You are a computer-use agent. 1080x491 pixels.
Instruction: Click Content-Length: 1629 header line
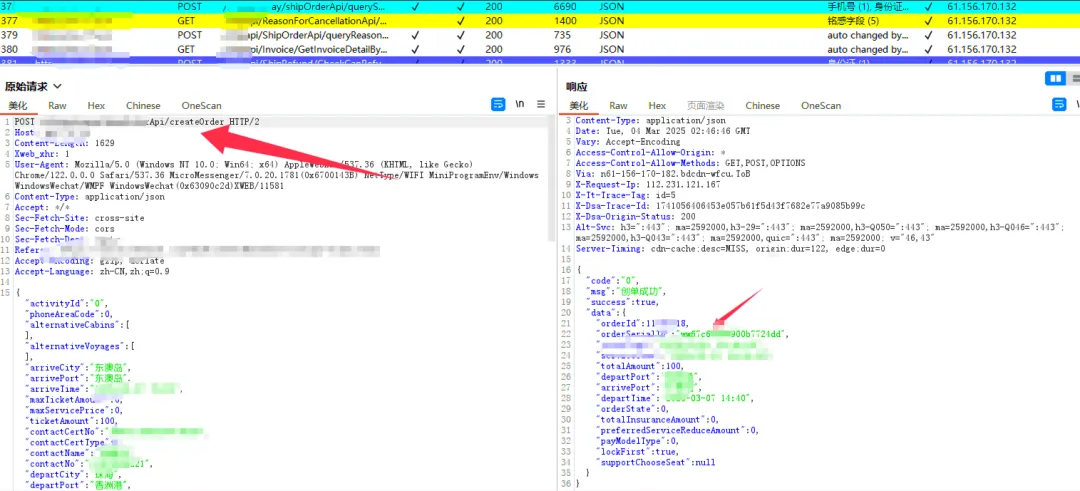(64, 143)
